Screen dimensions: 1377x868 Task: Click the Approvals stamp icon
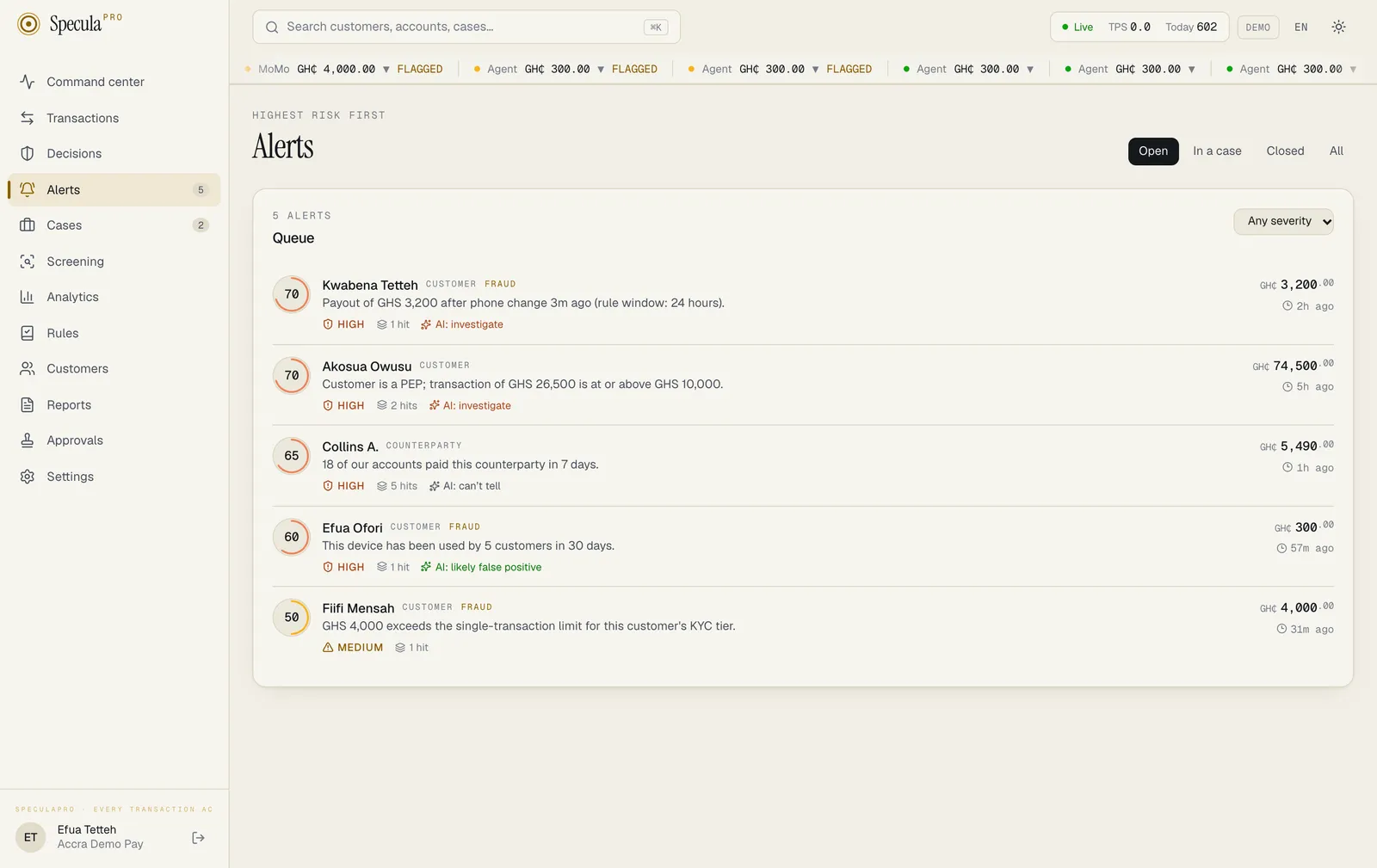tap(28, 440)
